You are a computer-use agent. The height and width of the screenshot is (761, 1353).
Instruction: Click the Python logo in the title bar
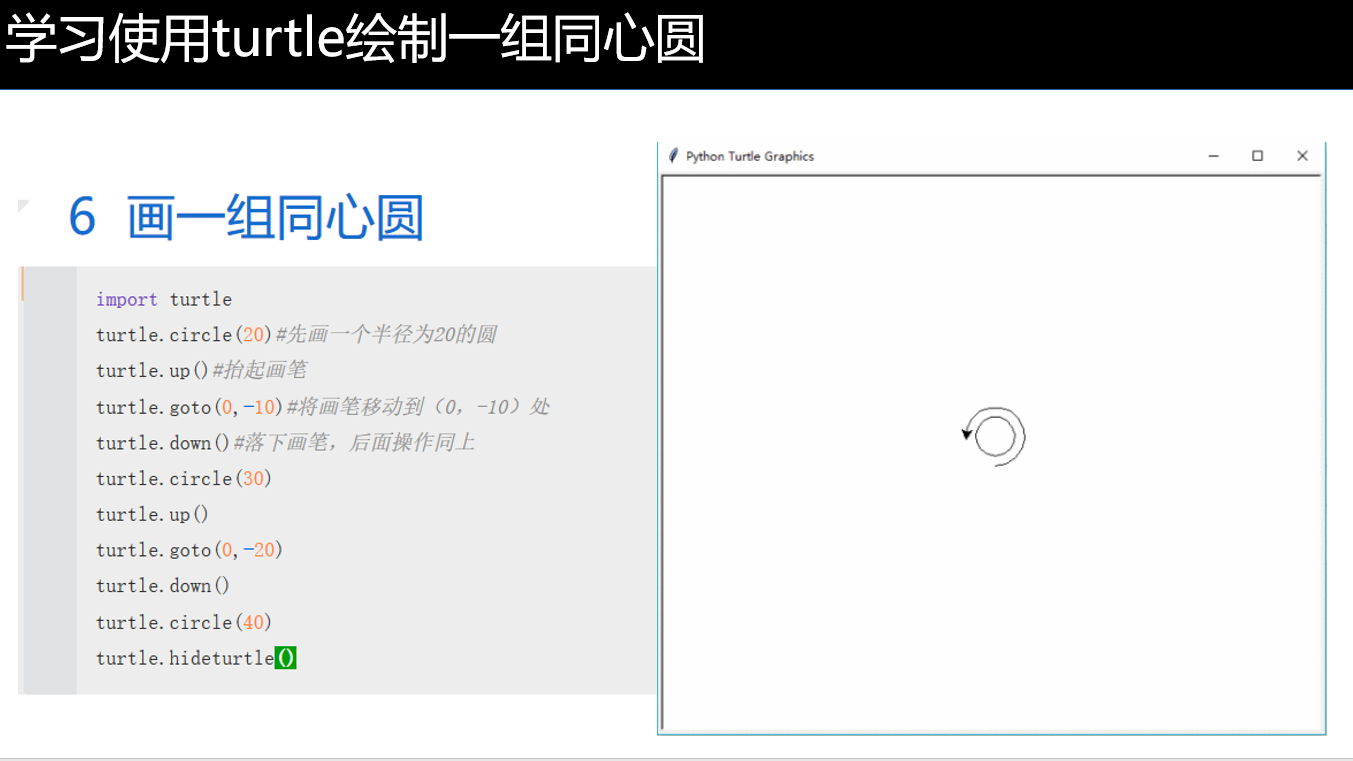pyautogui.click(x=672, y=156)
